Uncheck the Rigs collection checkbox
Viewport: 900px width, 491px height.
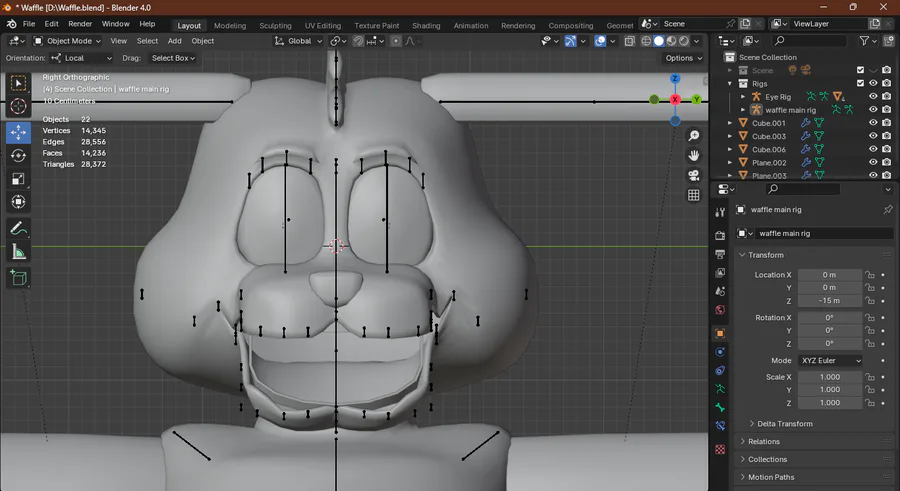click(860, 83)
